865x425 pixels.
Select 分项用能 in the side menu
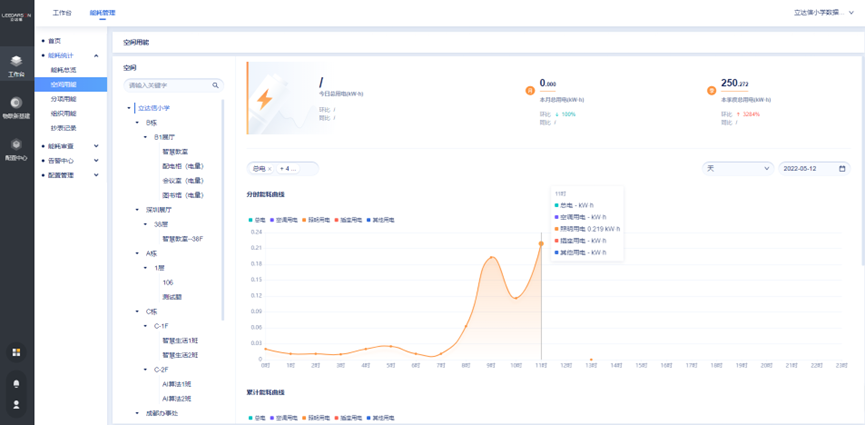coord(64,99)
